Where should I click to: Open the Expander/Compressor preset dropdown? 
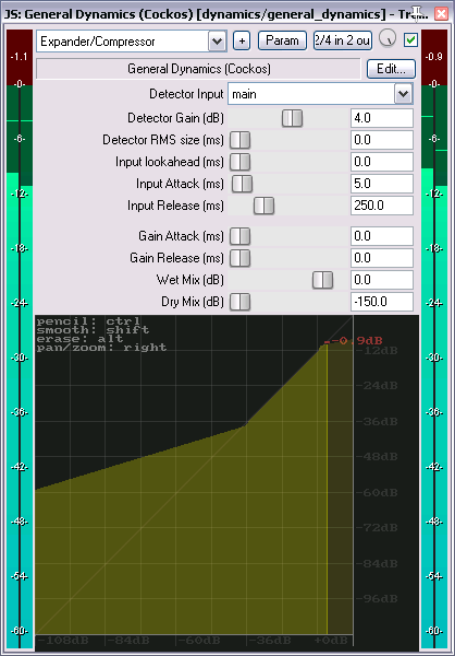132,41
